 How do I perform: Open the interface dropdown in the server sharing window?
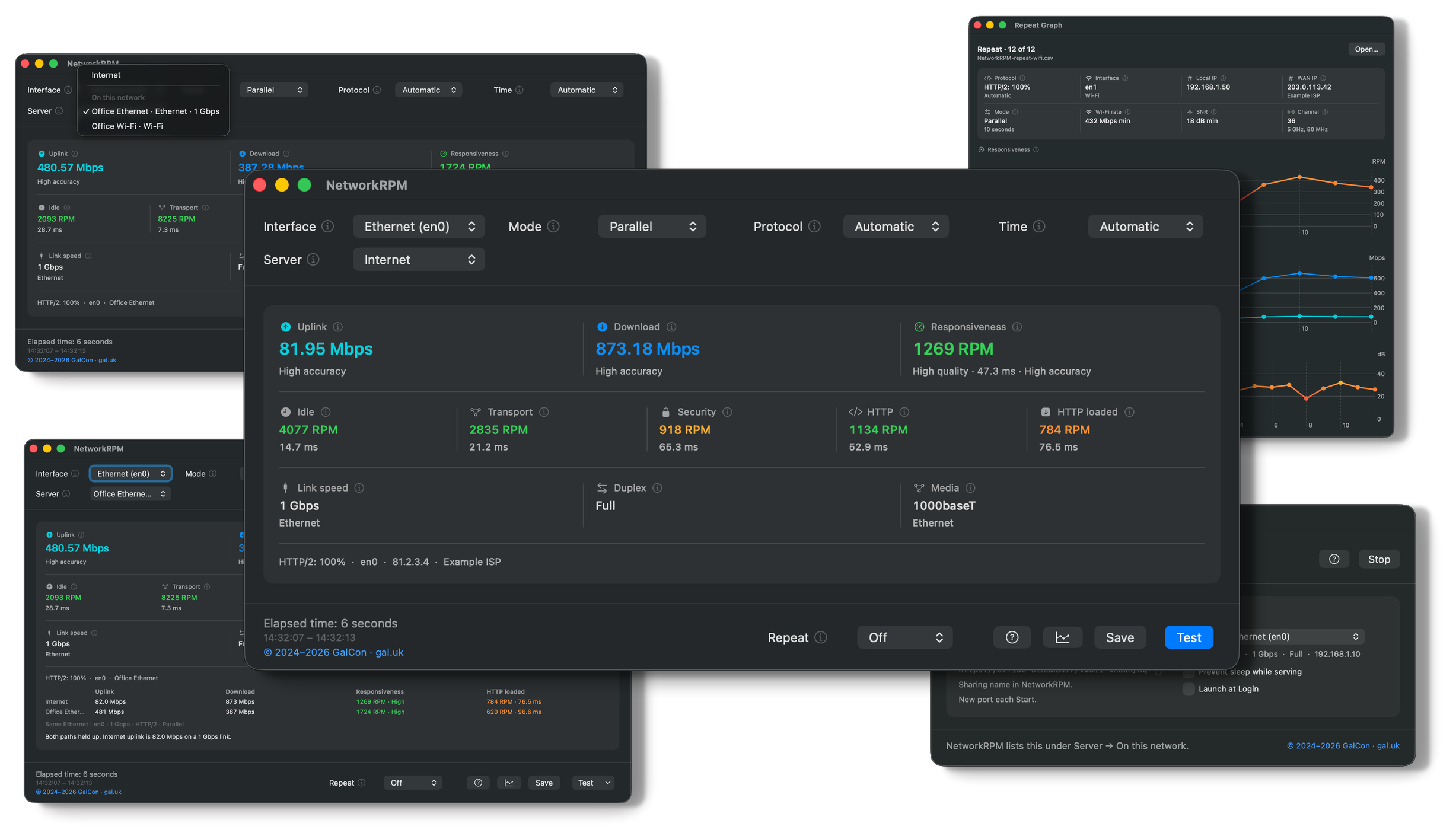tap(1301, 637)
